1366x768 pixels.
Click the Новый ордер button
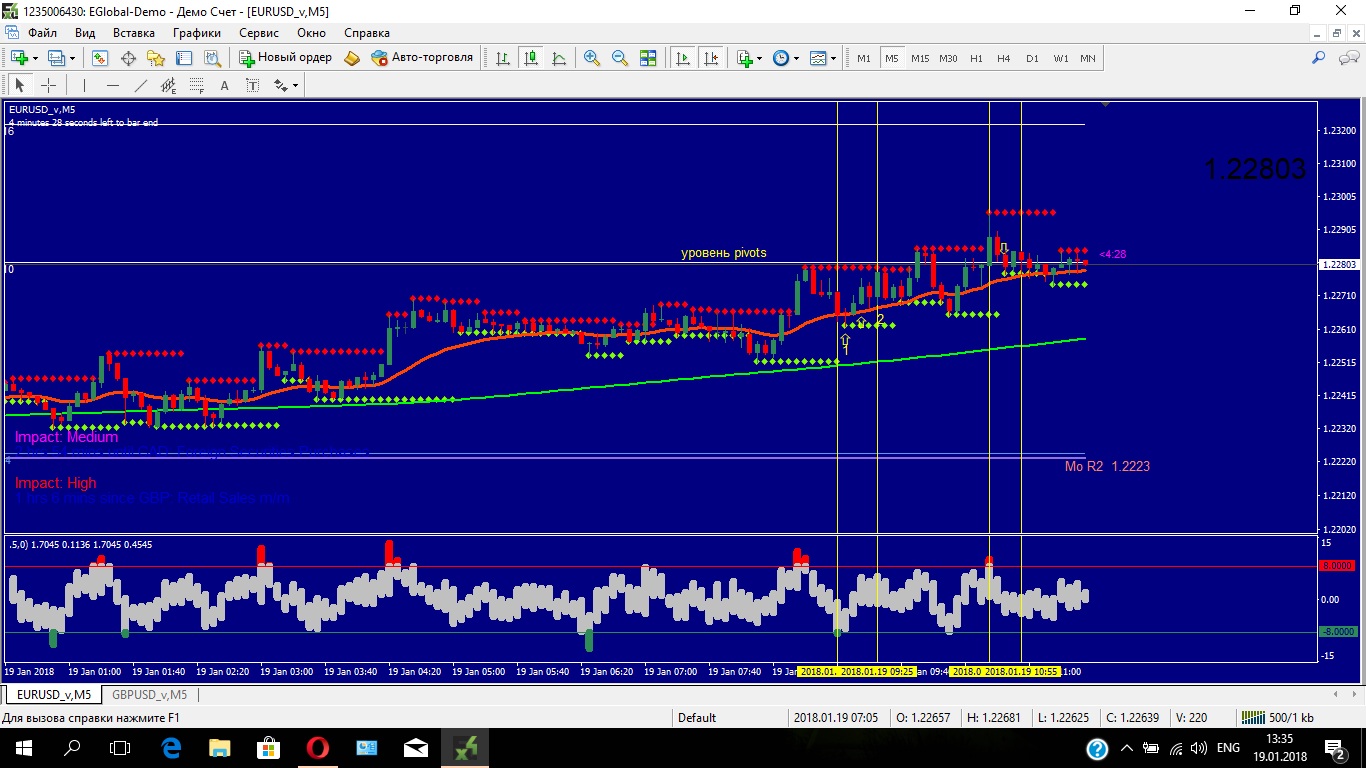click(x=285, y=58)
